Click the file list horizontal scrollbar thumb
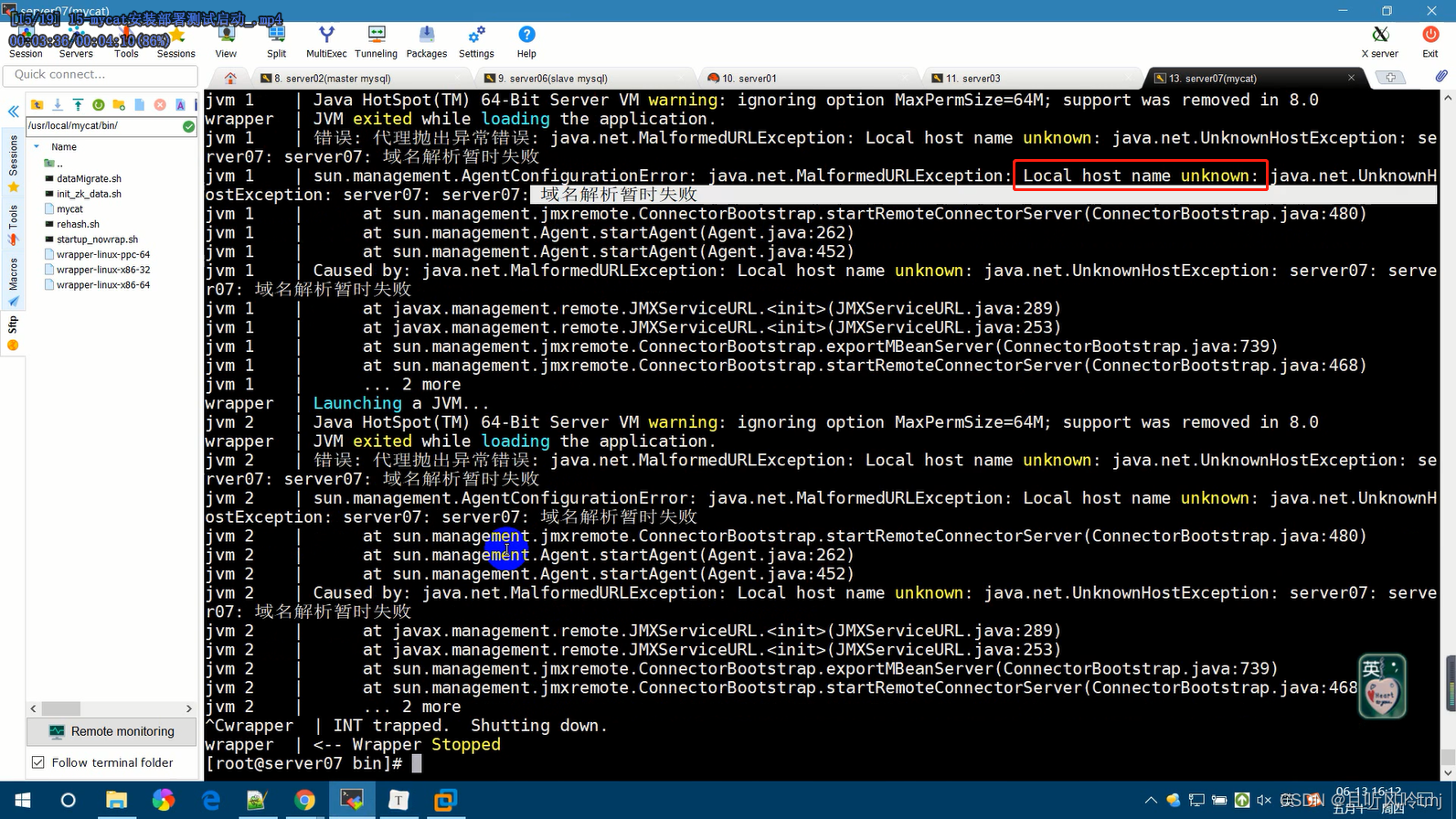This screenshot has width=1456, height=819. tap(61, 708)
